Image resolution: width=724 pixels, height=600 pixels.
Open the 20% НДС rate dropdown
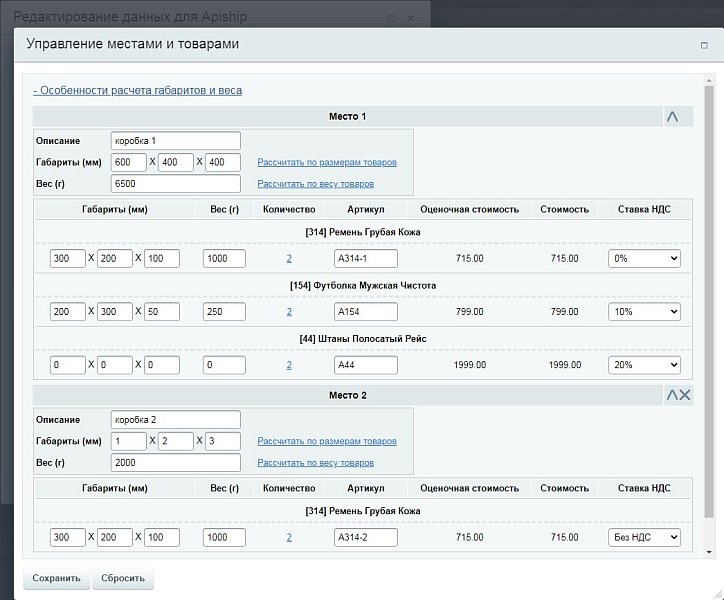[644, 365]
